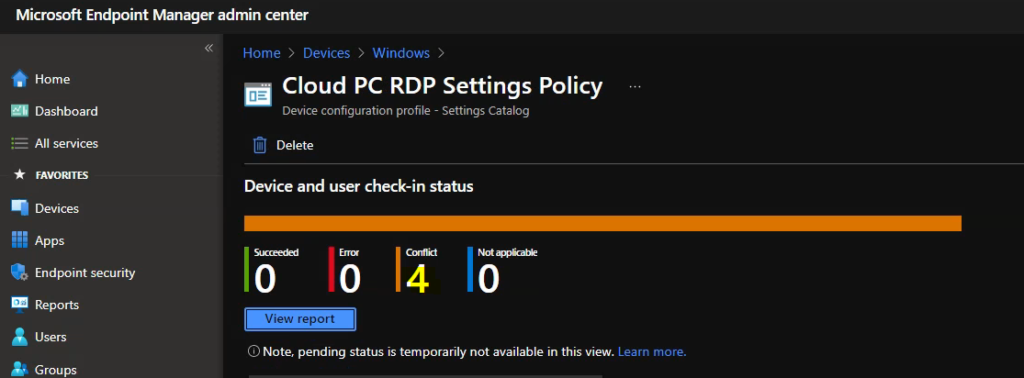Click the Groups people icon
This screenshot has height=378, width=1024.
[20, 369]
